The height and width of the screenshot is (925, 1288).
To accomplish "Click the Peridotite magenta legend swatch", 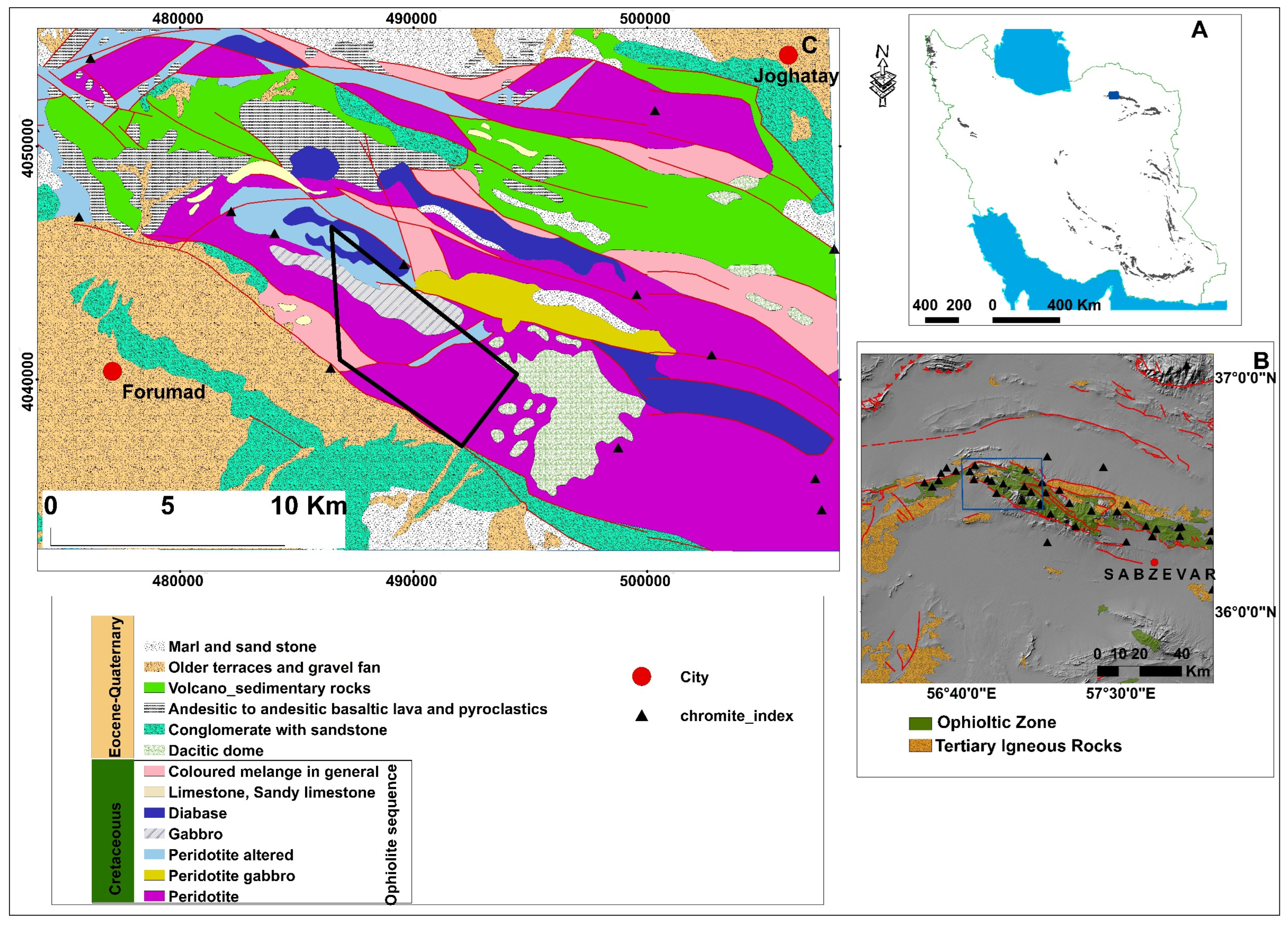I will click(154, 896).
